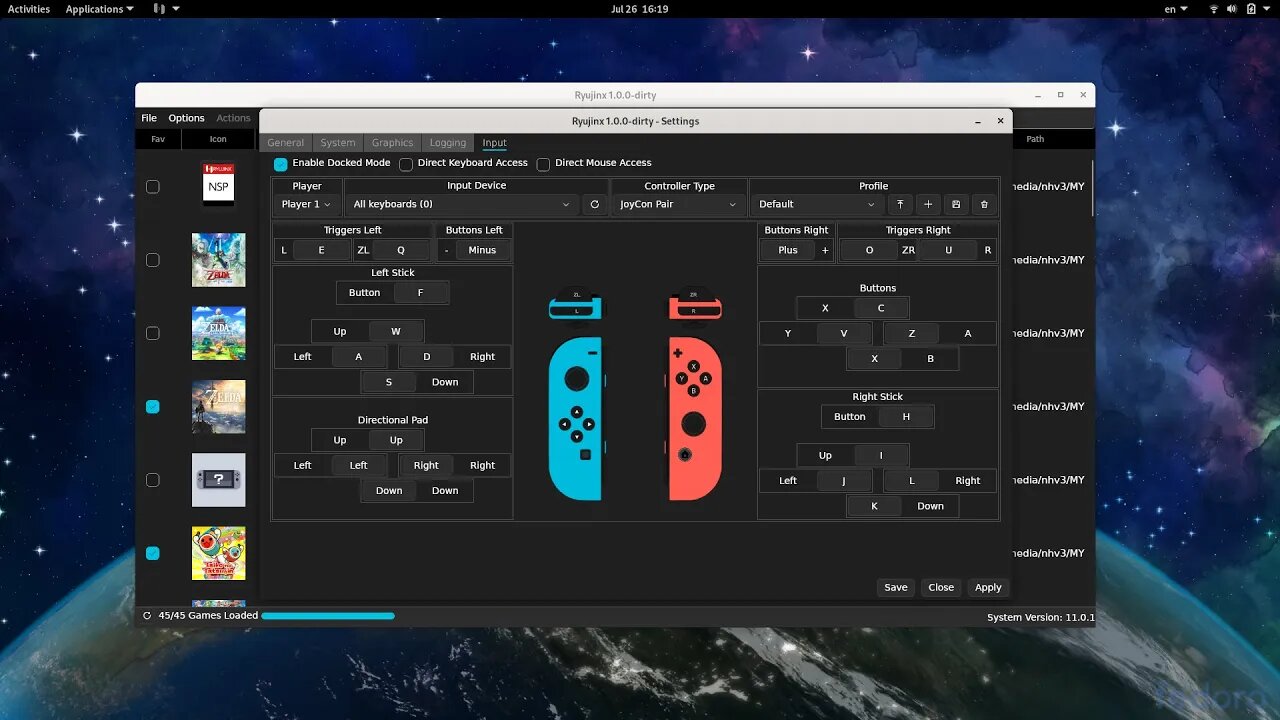
Task: Click the Fav column header
Action: coord(158,139)
